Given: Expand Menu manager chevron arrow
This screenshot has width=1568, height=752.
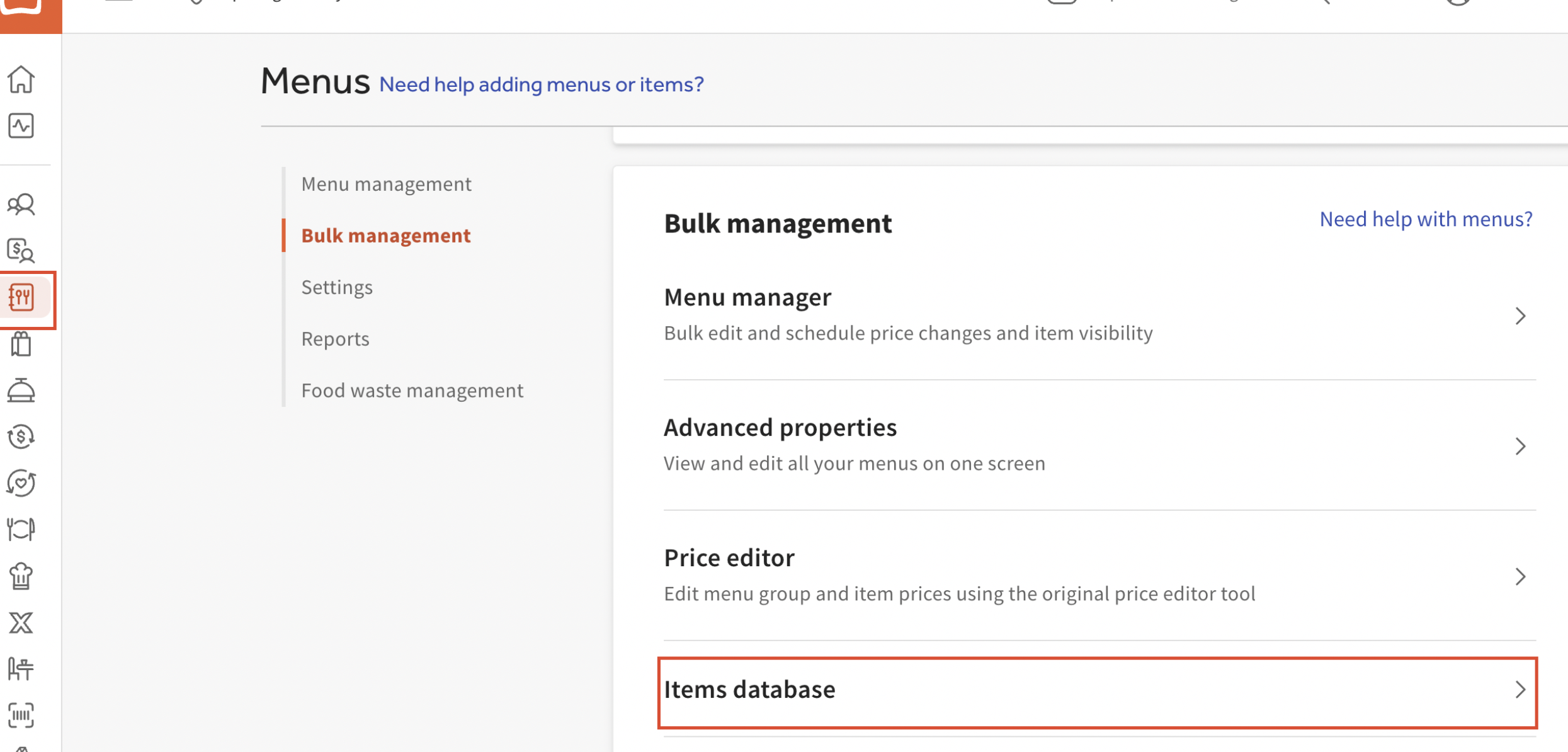Looking at the screenshot, I should pos(1520,316).
